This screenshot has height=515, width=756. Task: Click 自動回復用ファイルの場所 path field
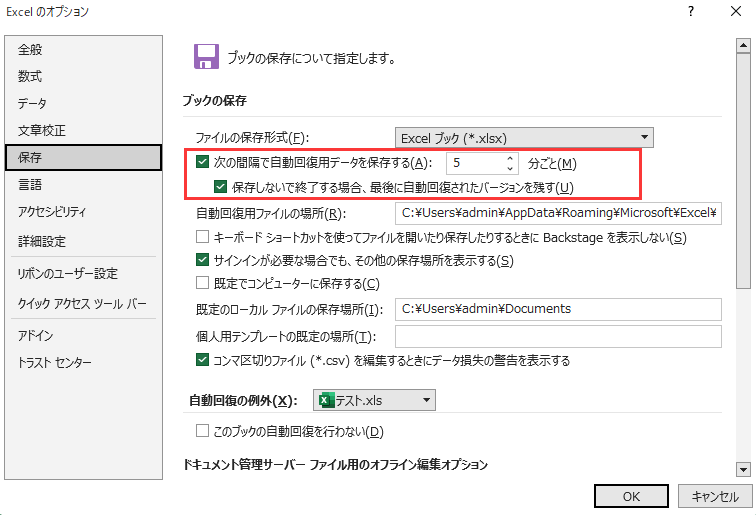pyautogui.click(x=558, y=213)
